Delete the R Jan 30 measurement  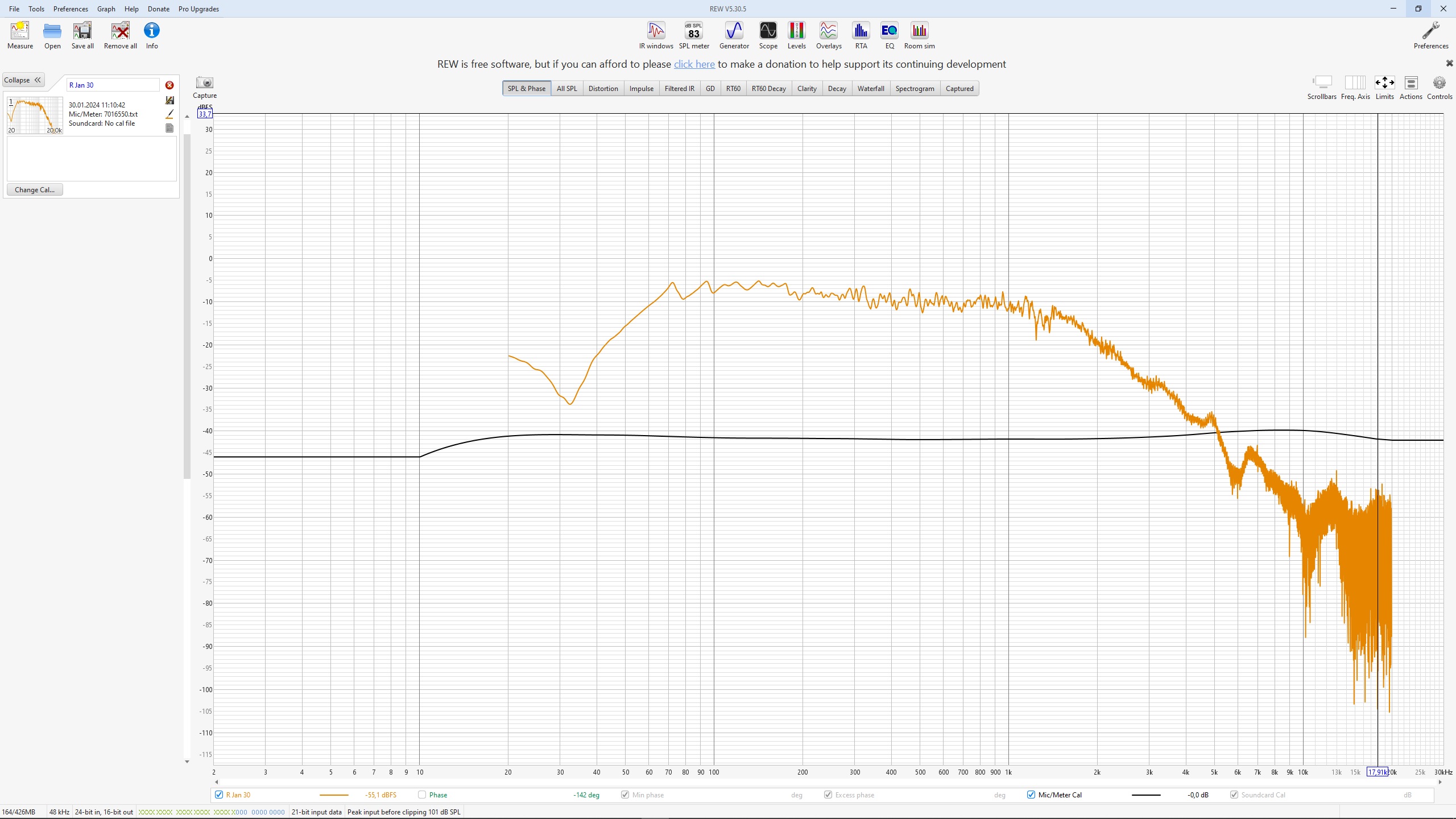pos(169,85)
